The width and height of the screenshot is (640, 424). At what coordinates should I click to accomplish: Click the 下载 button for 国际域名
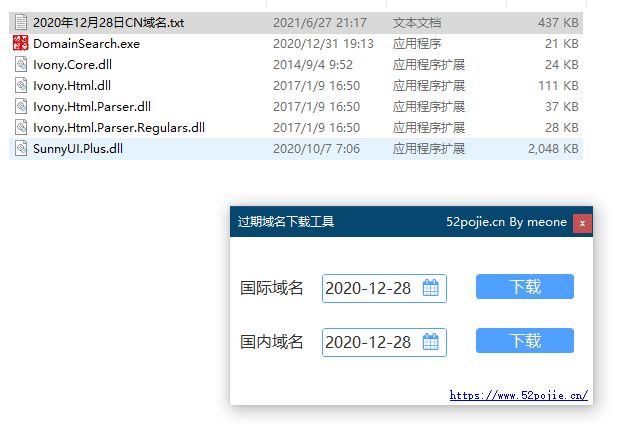click(524, 286)
